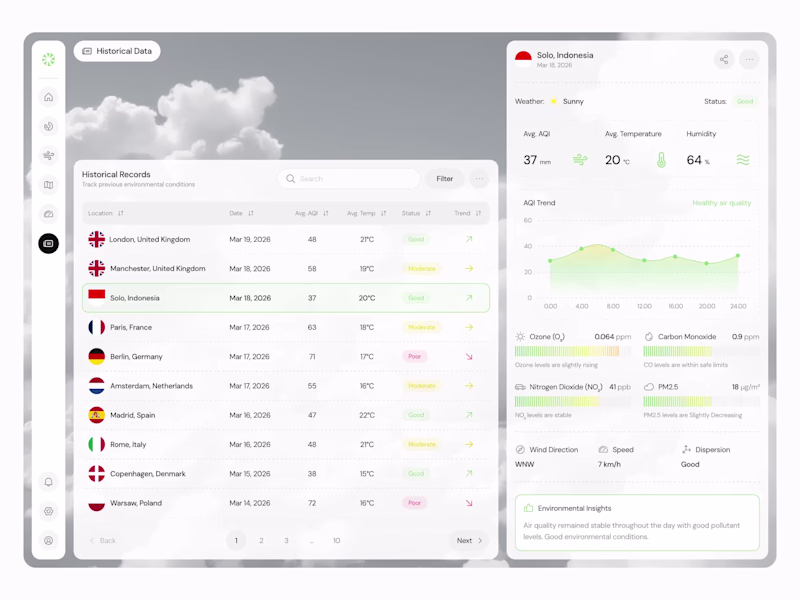
Task: Click the Historical Data tab label
Action: 117,51
